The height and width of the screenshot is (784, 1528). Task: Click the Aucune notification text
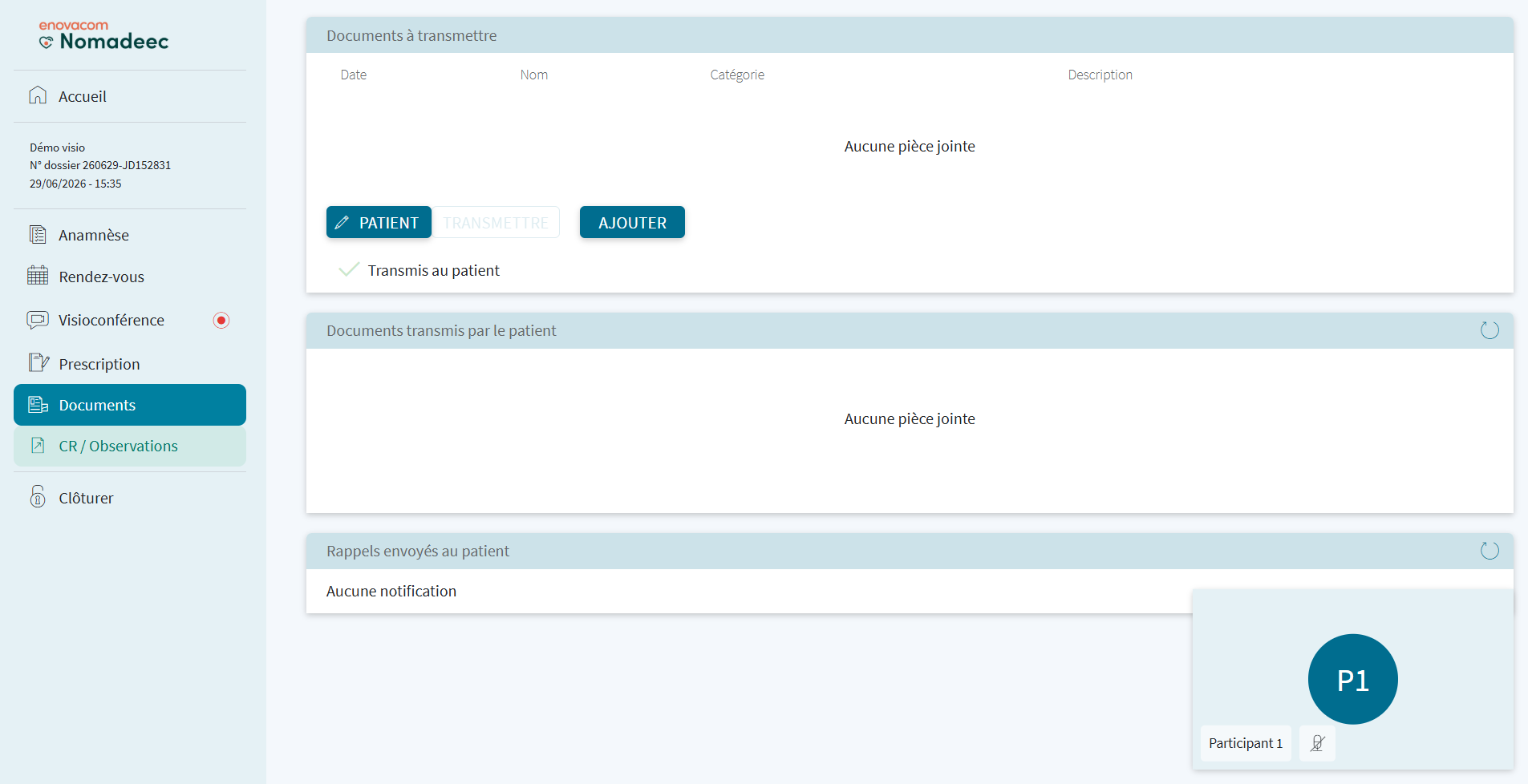pos(391,591)
